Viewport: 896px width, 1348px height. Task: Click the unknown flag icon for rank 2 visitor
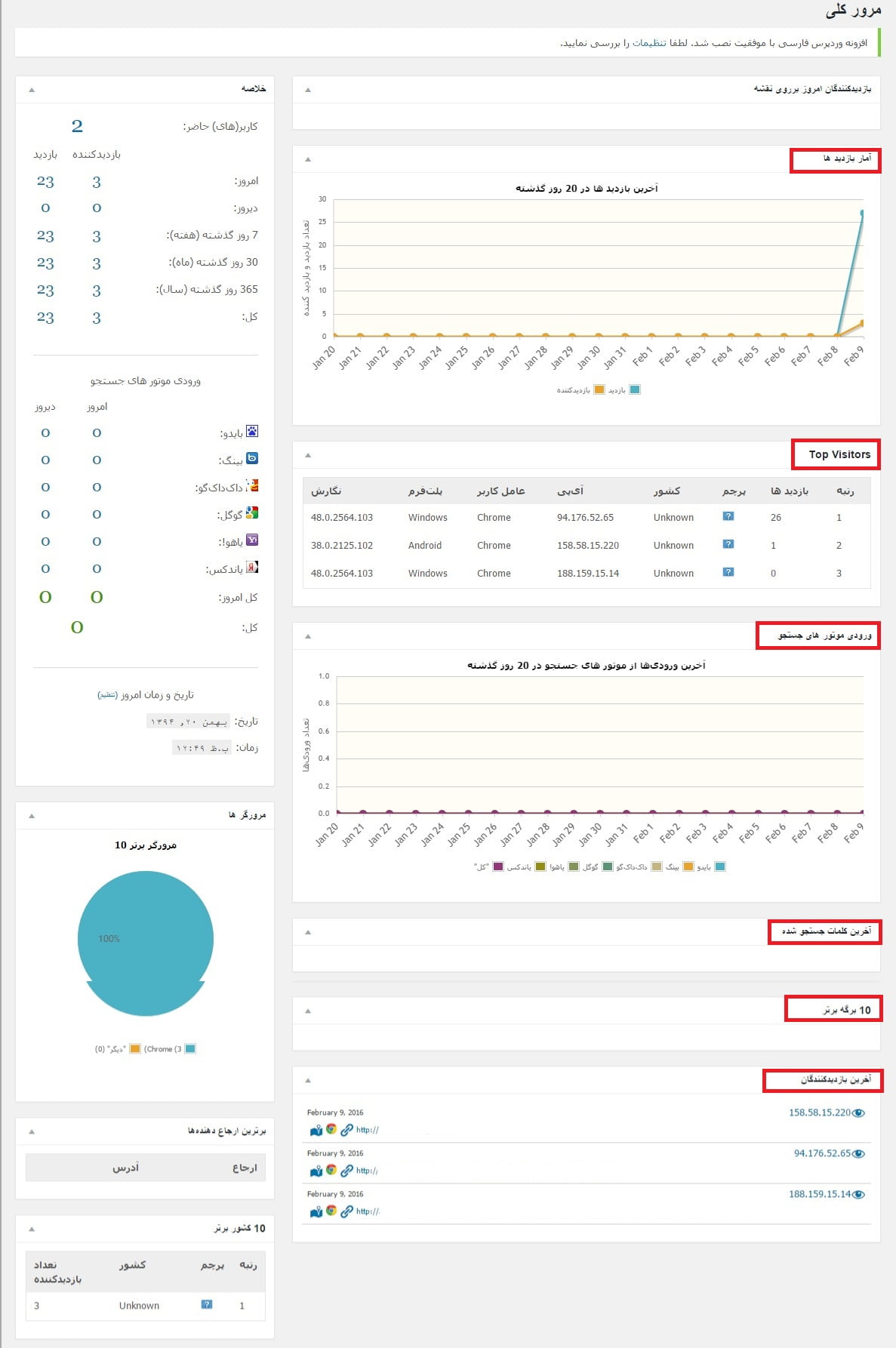(728, 544)
